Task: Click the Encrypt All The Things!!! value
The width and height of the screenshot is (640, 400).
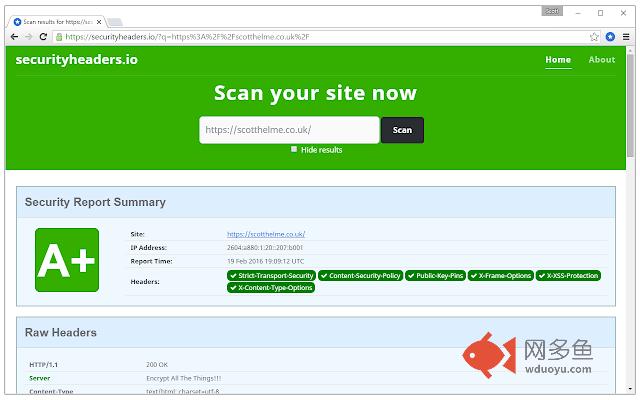Action: [184, 378]
